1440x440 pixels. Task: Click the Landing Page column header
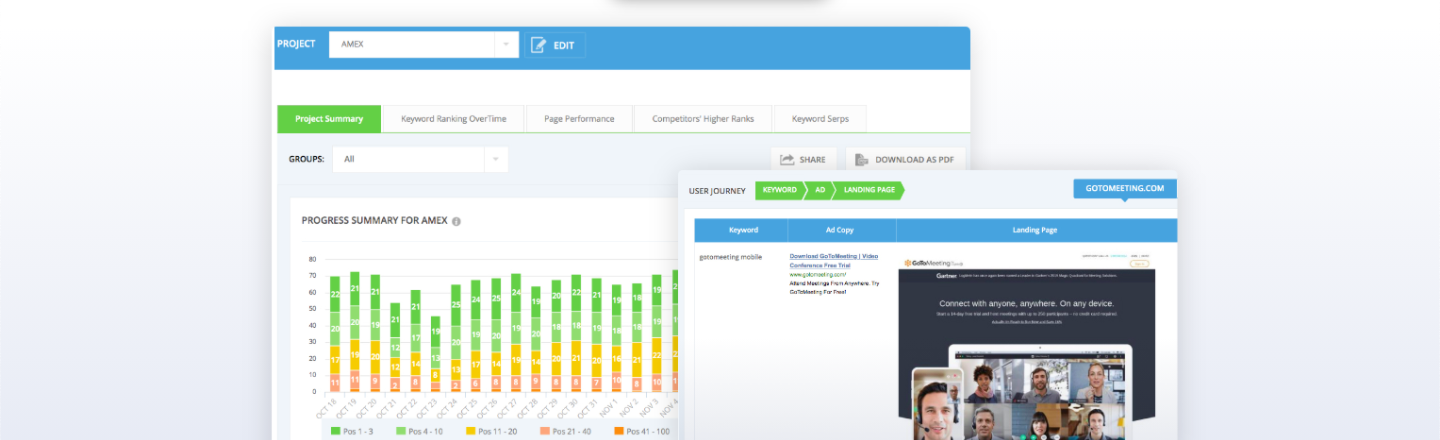(x=1035, y=230)
